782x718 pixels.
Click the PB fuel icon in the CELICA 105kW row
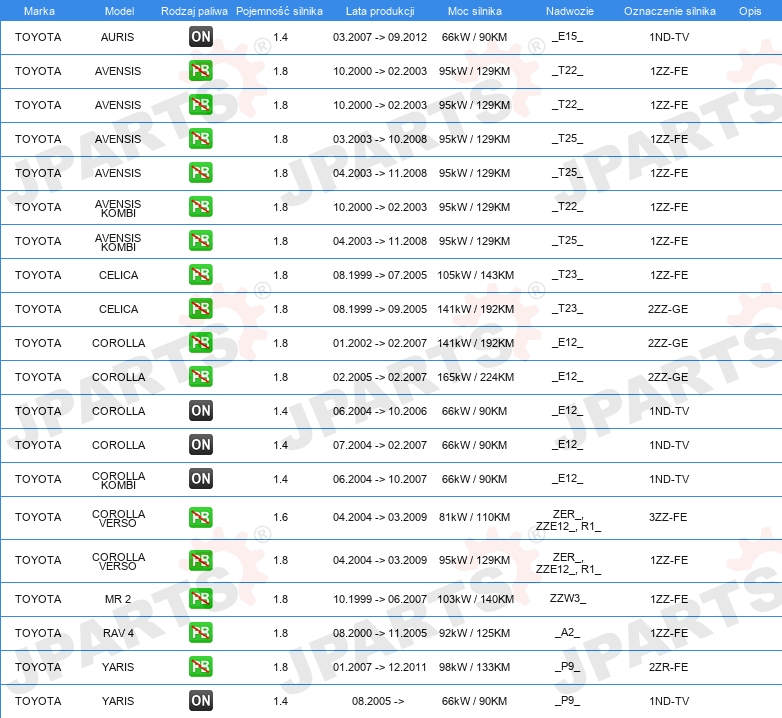click(x=200, y=275)
